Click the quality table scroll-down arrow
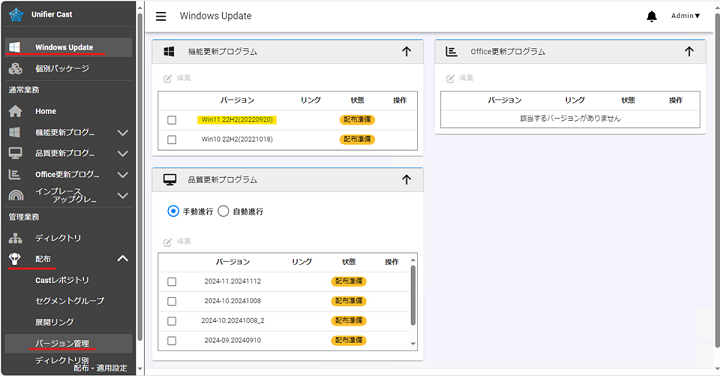The image size is (720, 376). [413, 344]
